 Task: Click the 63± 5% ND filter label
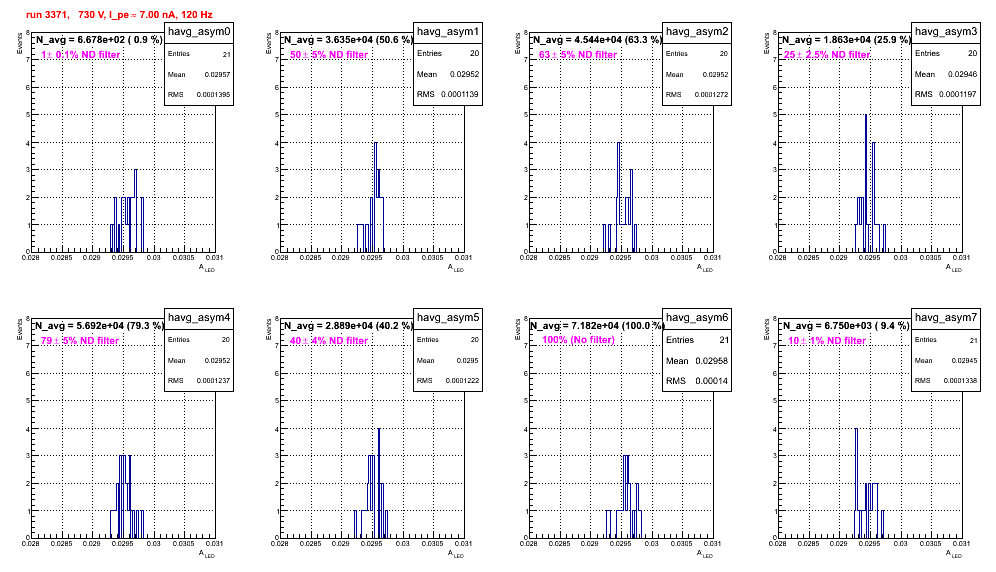[578, 55]
